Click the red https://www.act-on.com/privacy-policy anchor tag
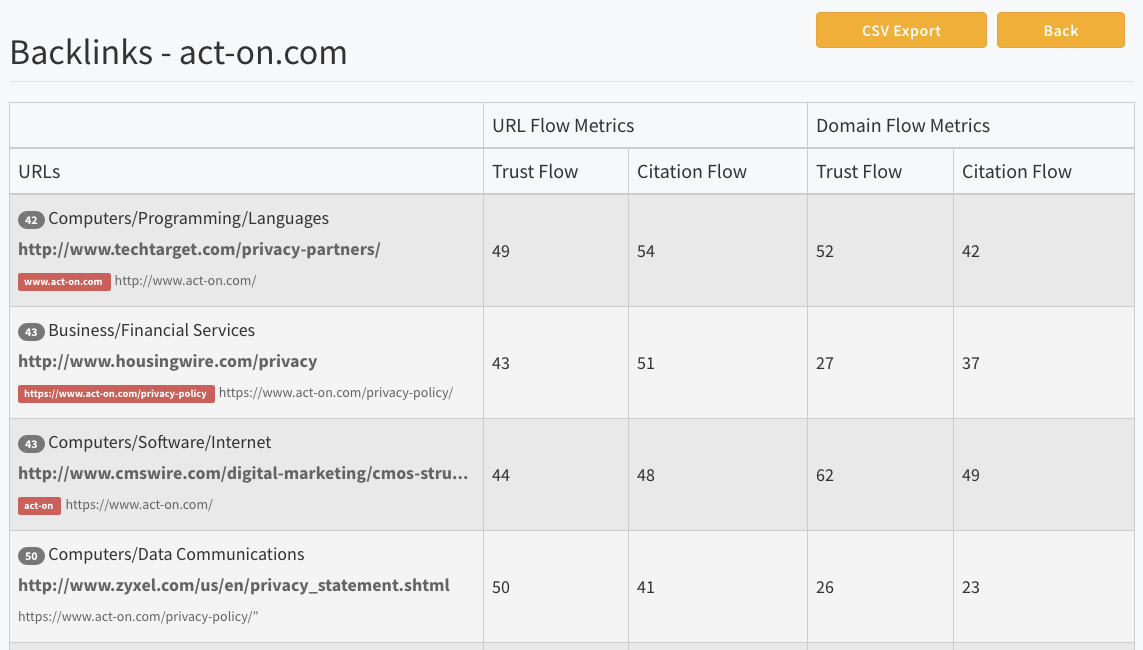 pos(116,393)
